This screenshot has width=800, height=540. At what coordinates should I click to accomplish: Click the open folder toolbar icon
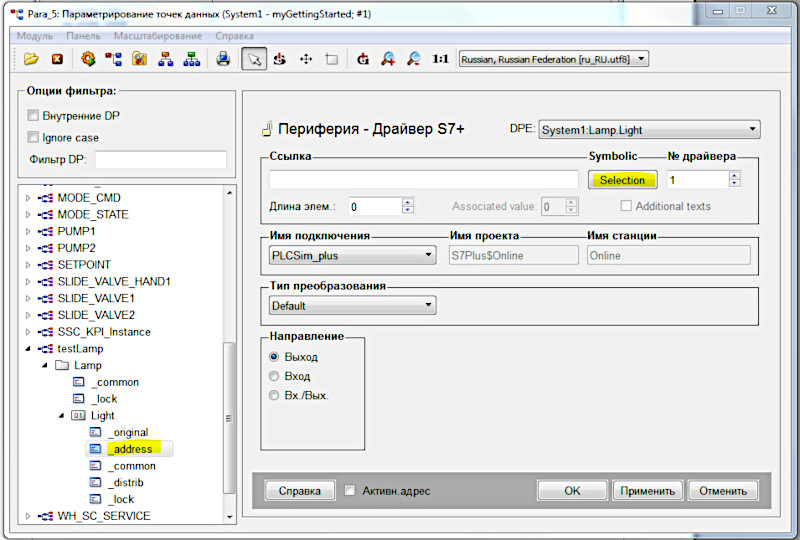[x=31, y=59]
